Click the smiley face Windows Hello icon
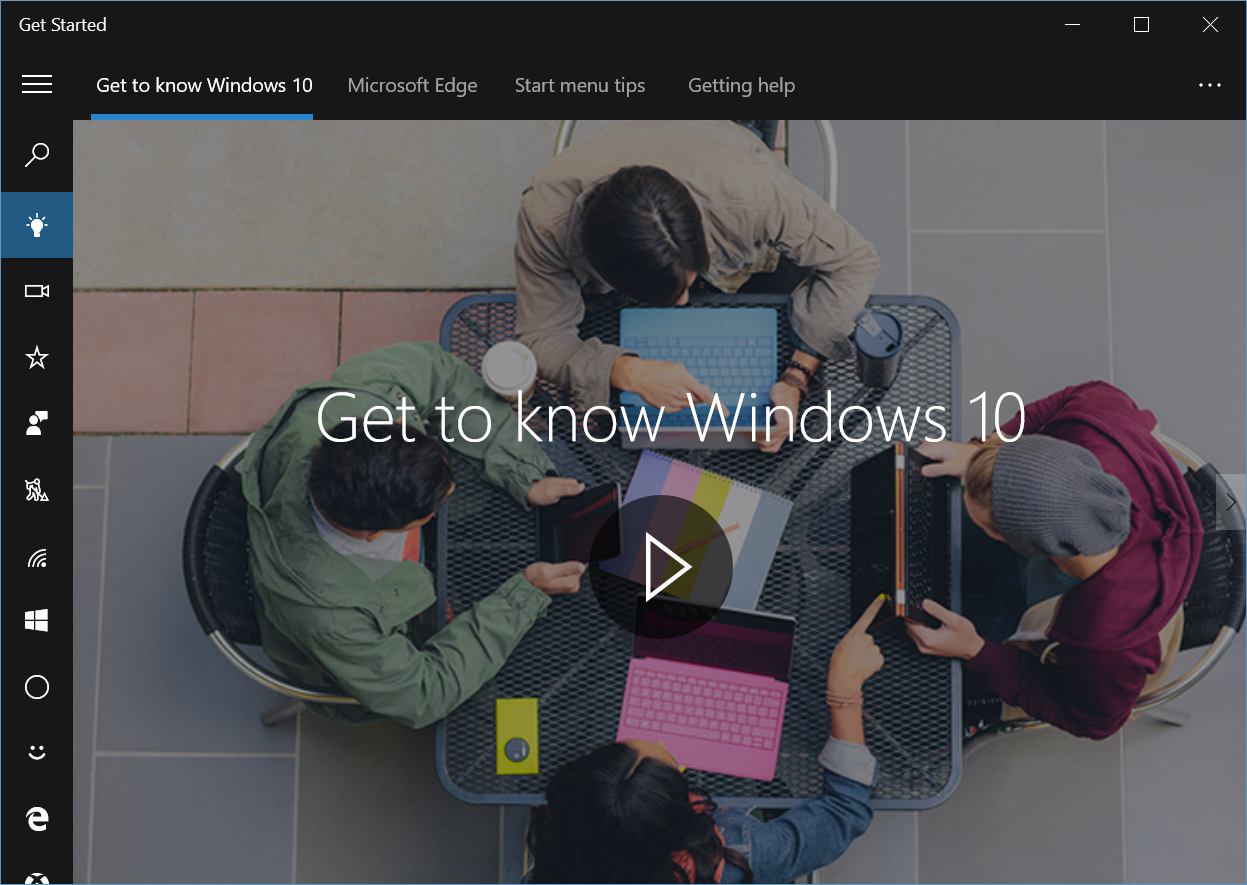 [37, 752]
